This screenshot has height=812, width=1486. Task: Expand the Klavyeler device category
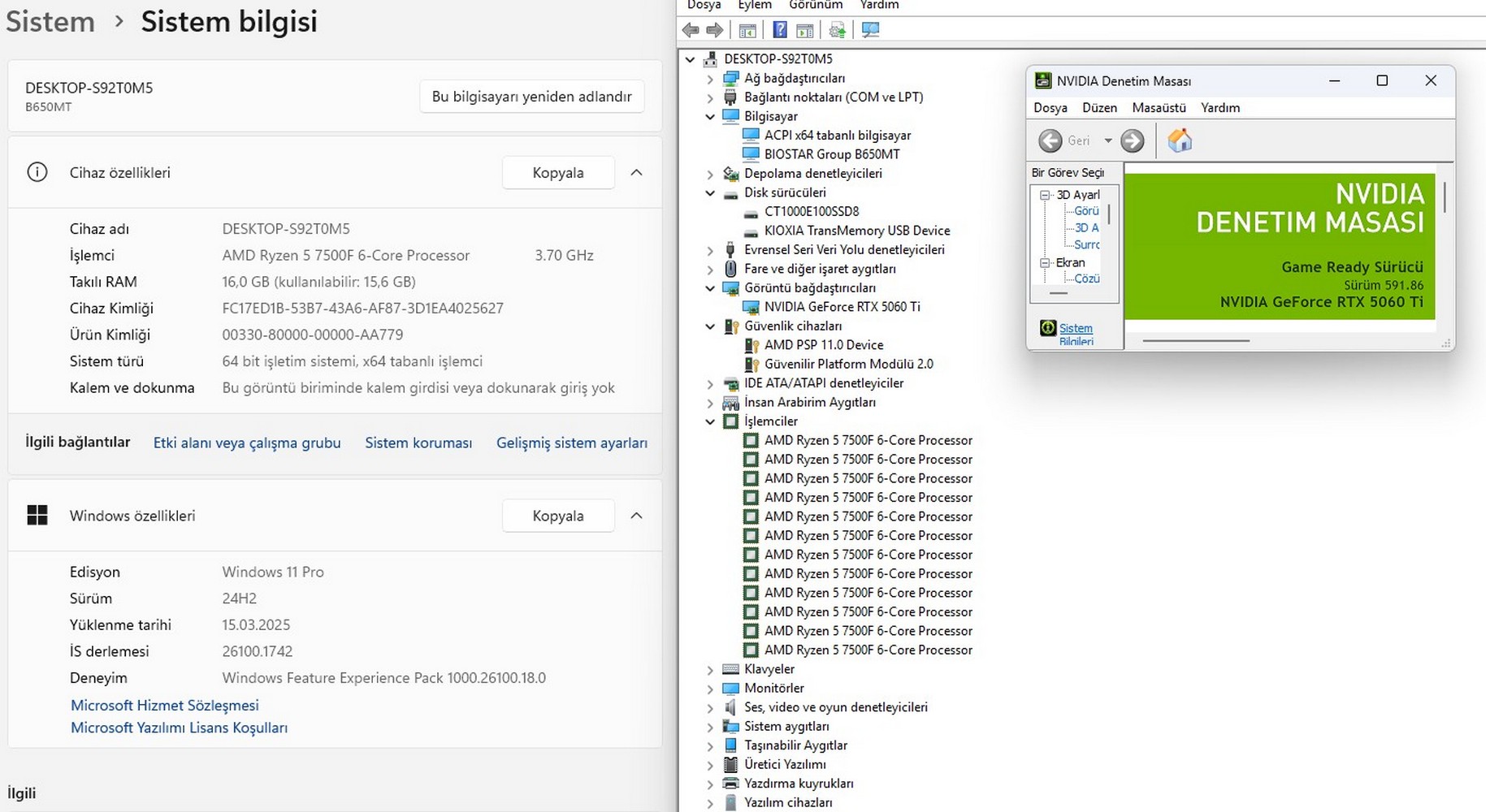710,670
